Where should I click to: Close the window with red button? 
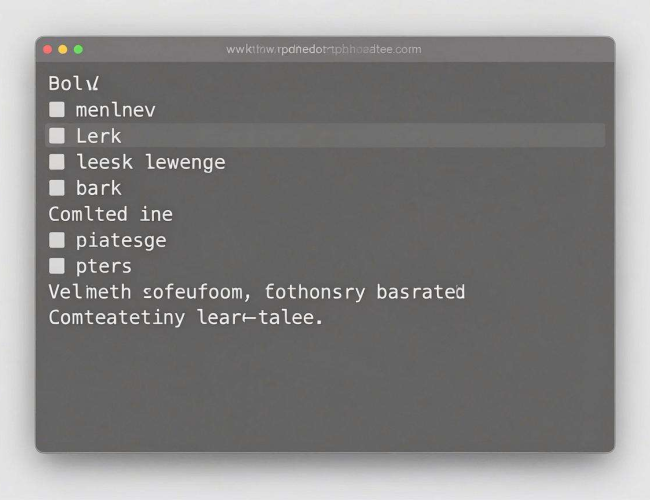[47, 50]
